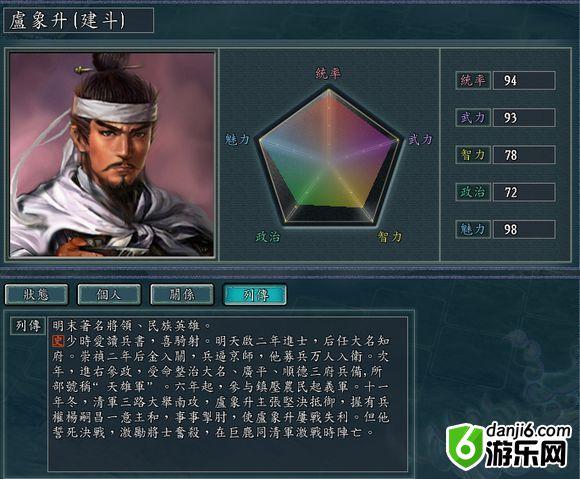
Task: Click the 統率 label box in stats panel
Action: (x=473, y=80)
